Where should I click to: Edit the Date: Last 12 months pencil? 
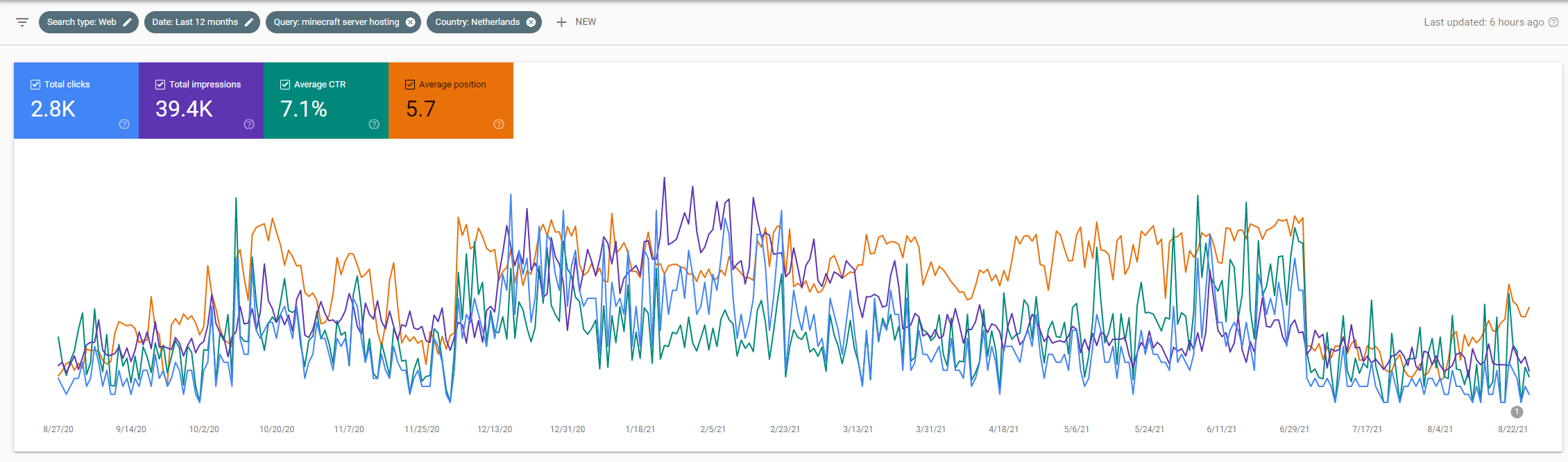point(249,22)
